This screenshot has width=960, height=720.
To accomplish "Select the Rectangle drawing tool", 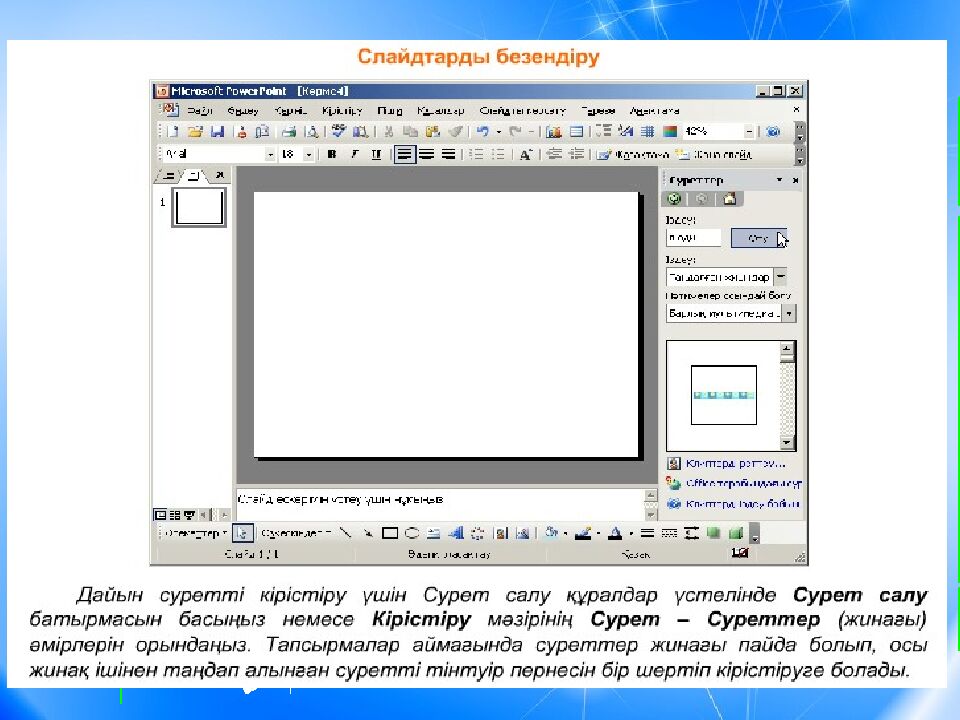I will coord(390,533).
